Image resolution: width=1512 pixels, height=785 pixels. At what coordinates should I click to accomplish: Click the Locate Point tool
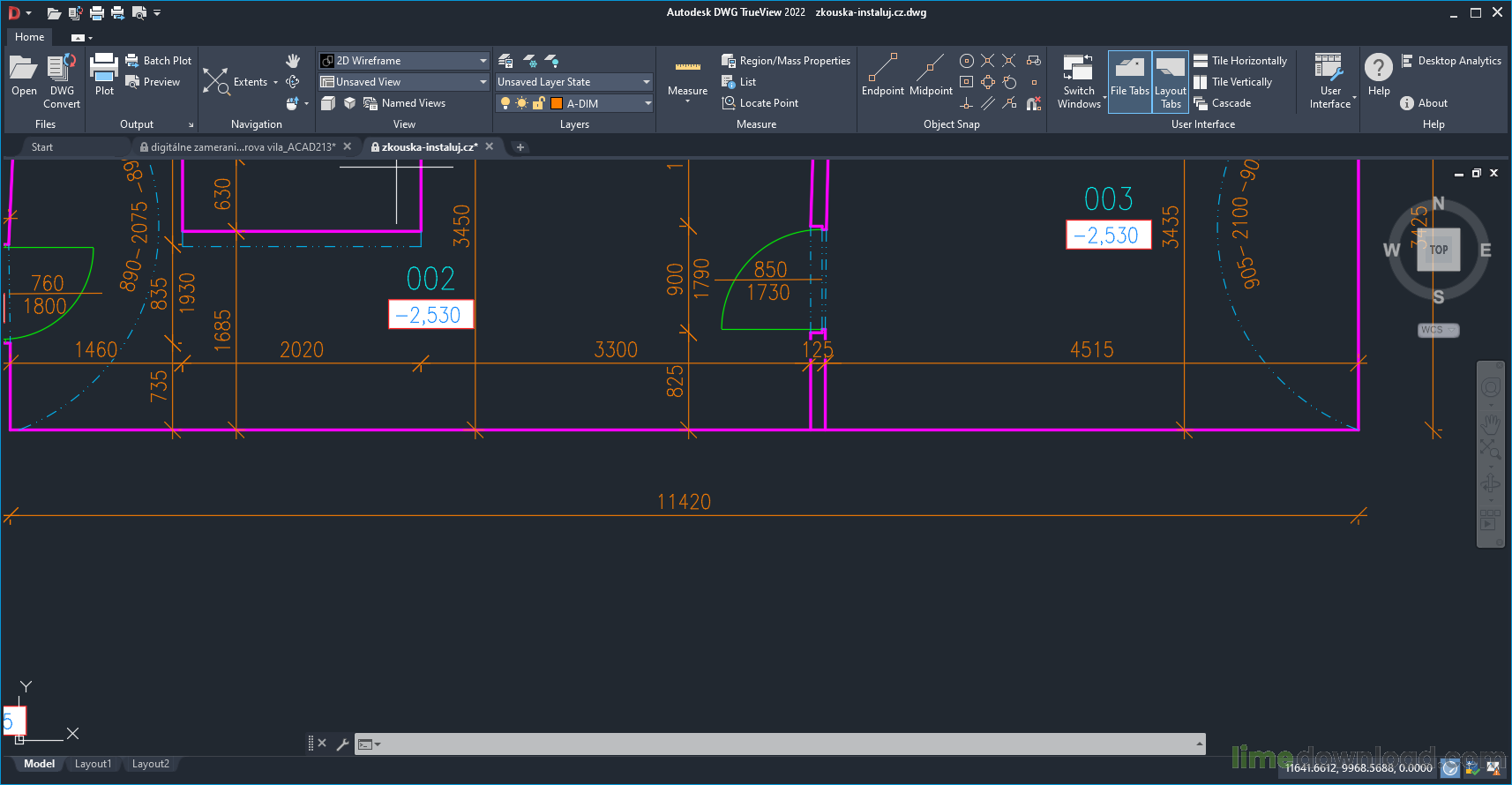pos(760,103)
